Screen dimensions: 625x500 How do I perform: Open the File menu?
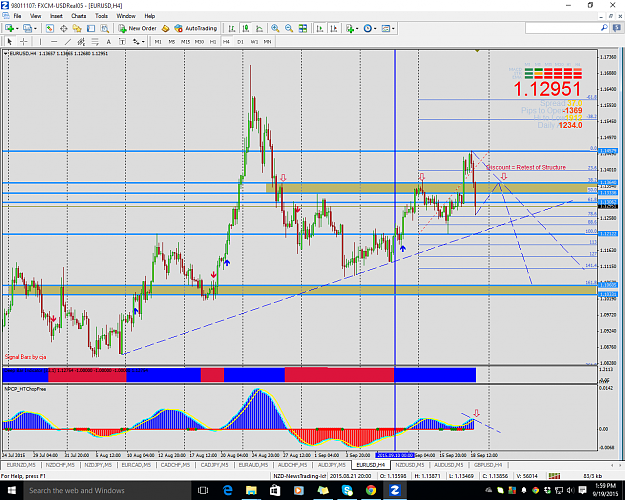coord(17,16)
